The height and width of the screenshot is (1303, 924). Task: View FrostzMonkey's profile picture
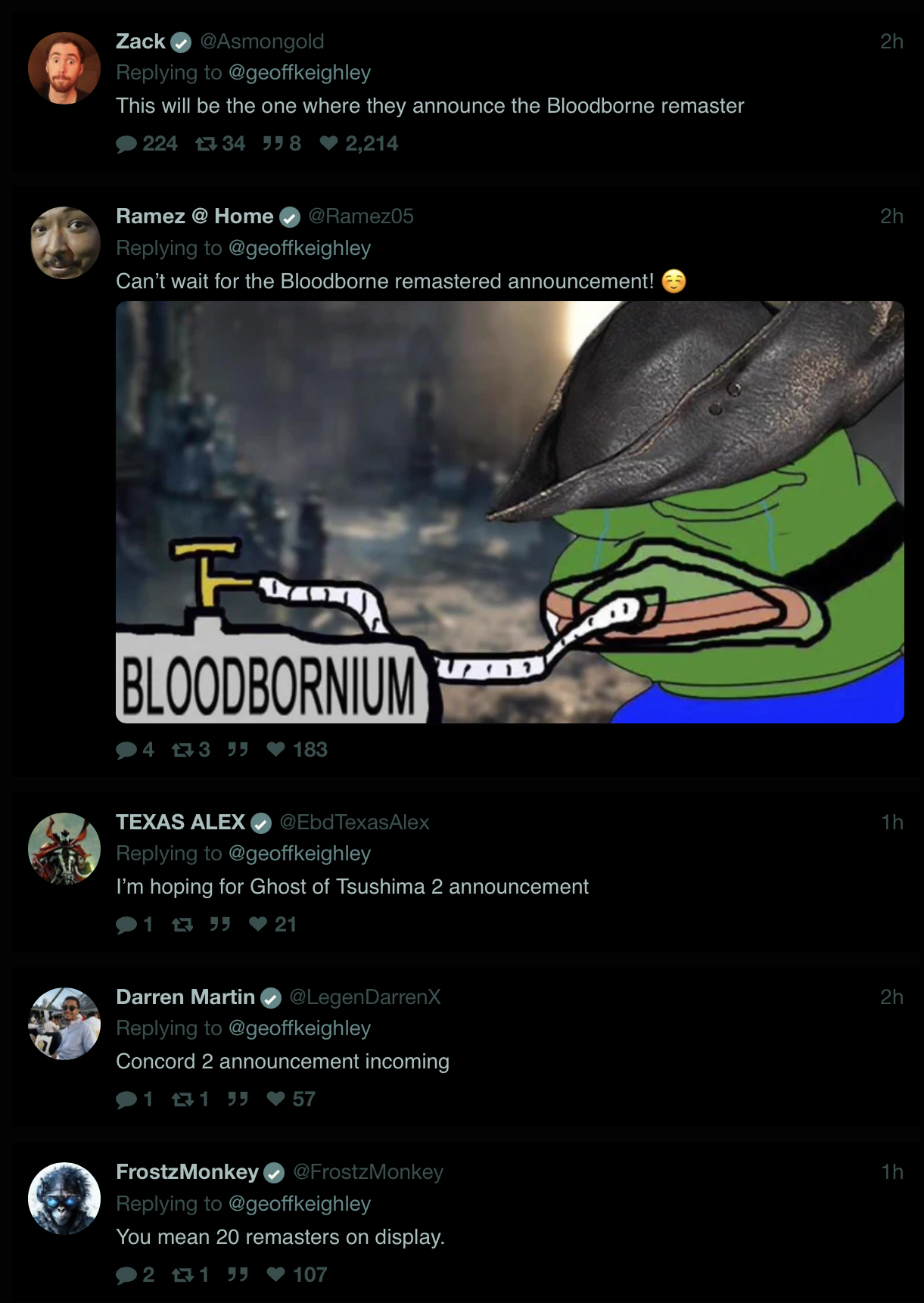coord(64,1199)
